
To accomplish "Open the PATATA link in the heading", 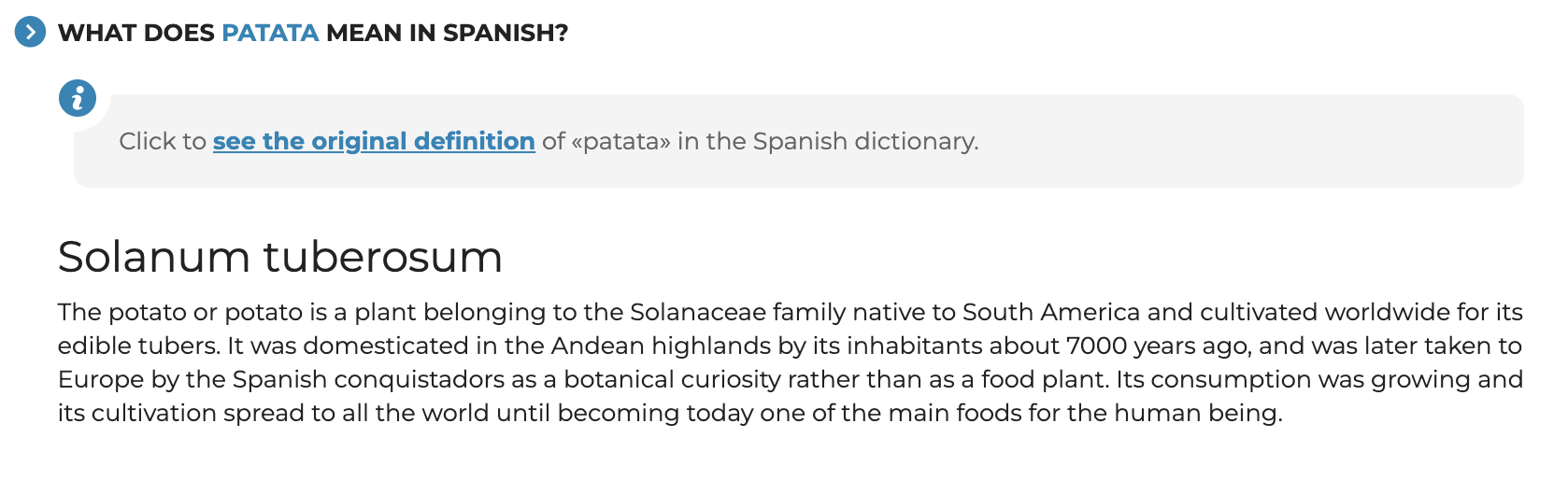I will 270,33.
